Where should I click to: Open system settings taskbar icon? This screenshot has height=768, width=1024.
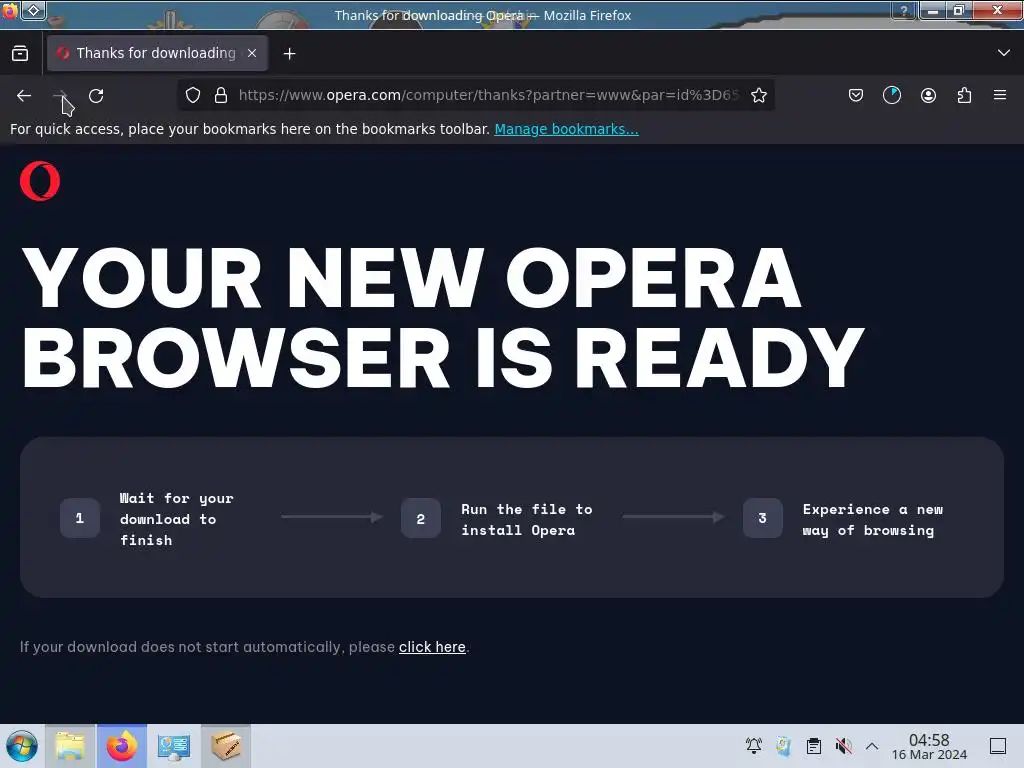pyautogui.click(x=174, y=746)
